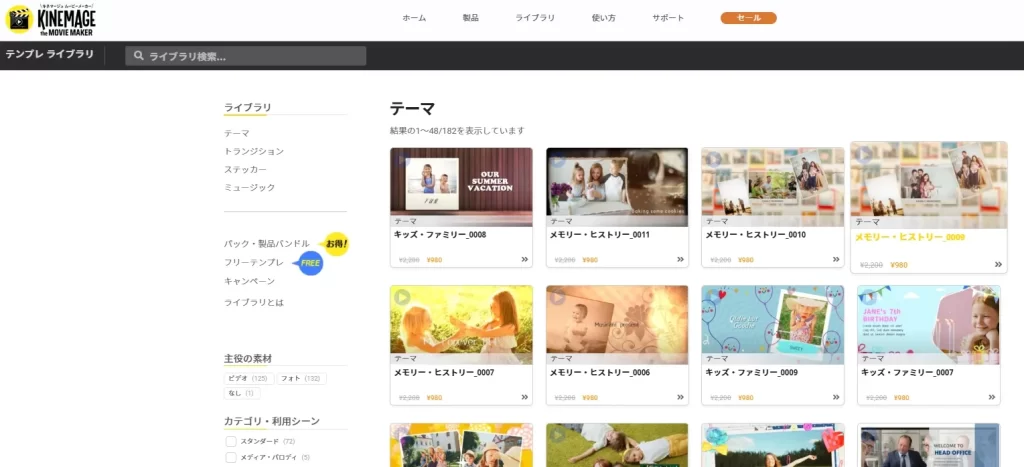Filter by フォト (132) material tag

[x=302, y=379]
